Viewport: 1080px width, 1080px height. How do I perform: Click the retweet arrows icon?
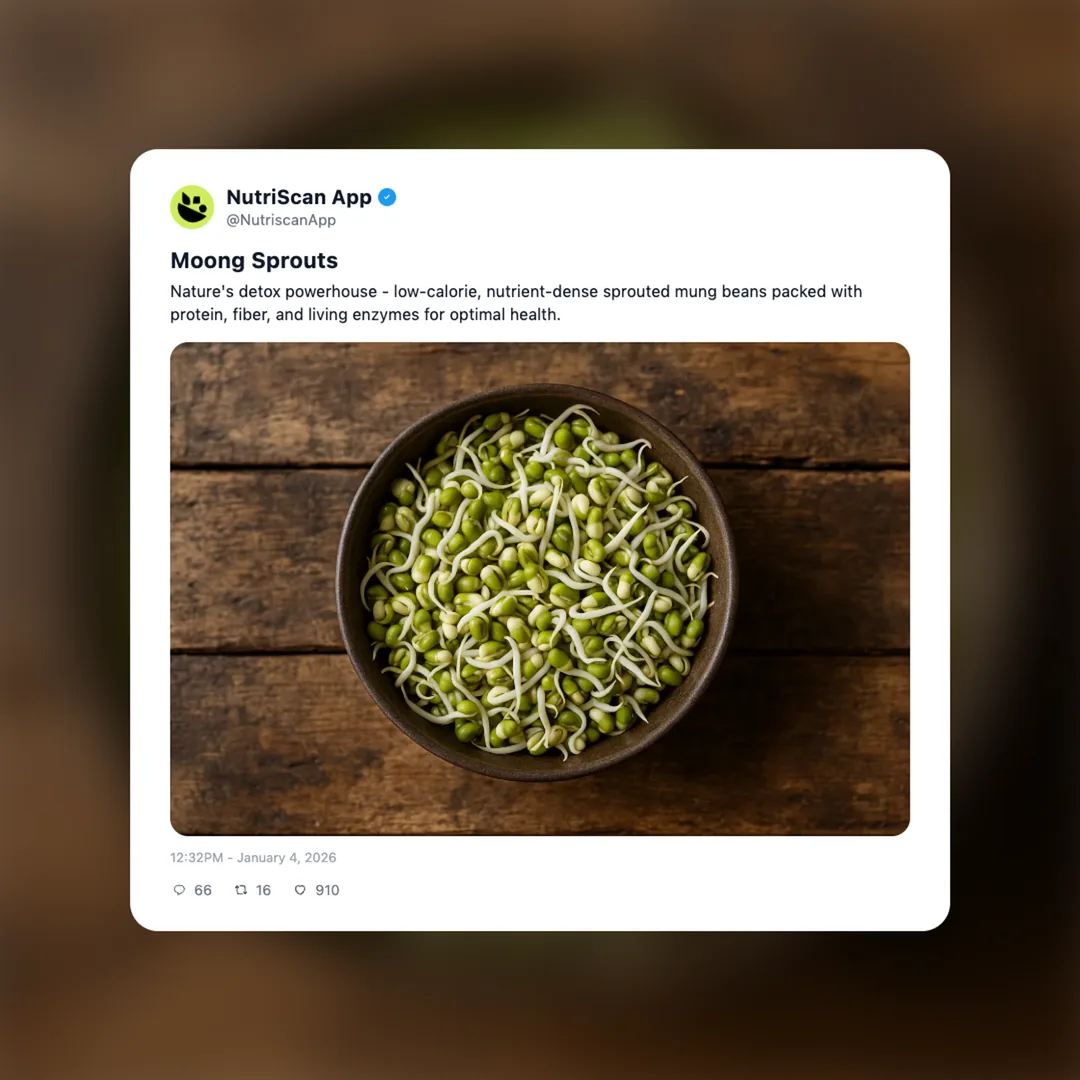click(x=241, y=890)
